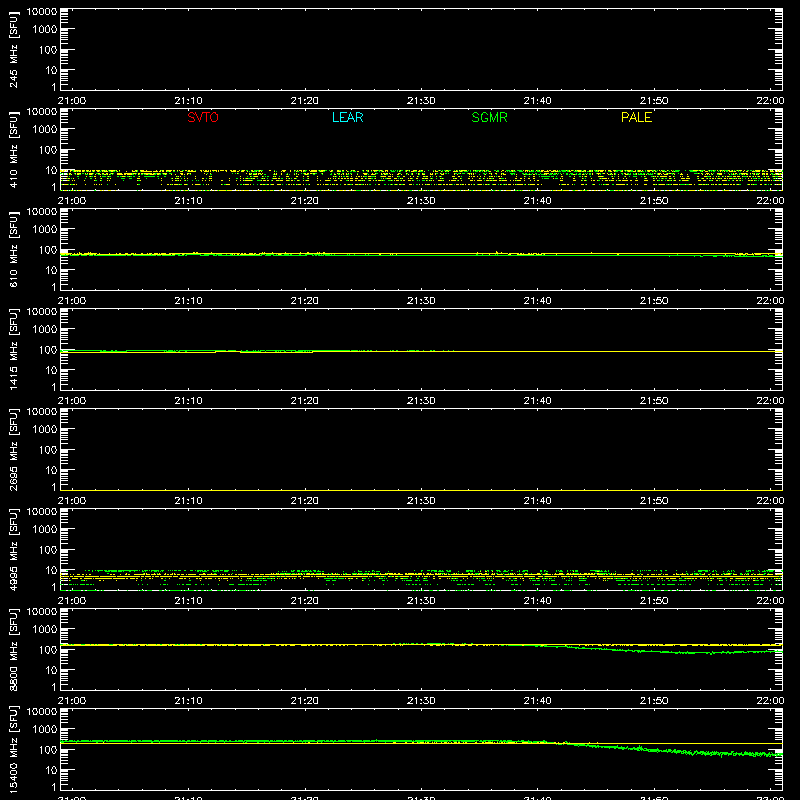
Task: Click the PALE station legend label
Action: click(636, 117)
